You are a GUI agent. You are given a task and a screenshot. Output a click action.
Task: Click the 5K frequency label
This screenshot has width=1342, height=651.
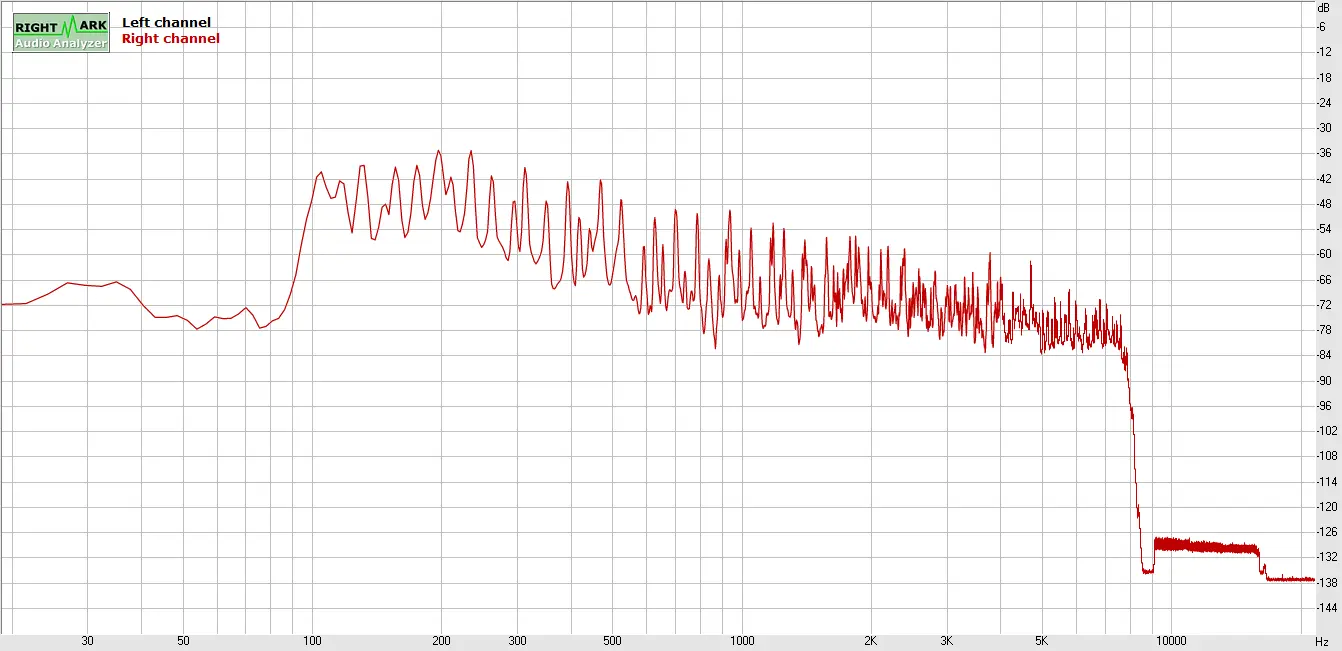(x=1041, y=641)
